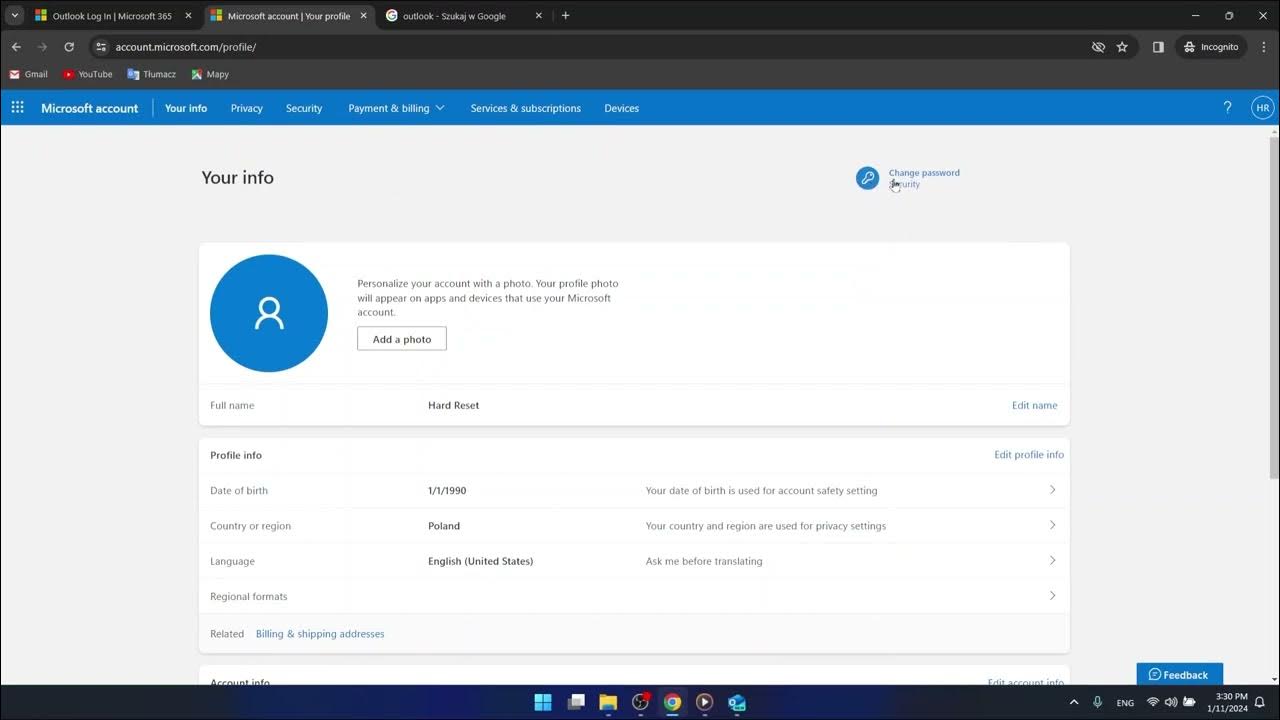Viewport: 1280px width, 720px height.
Task: Launch Chrome from the taskbar
Action: [x=672, y=702]
